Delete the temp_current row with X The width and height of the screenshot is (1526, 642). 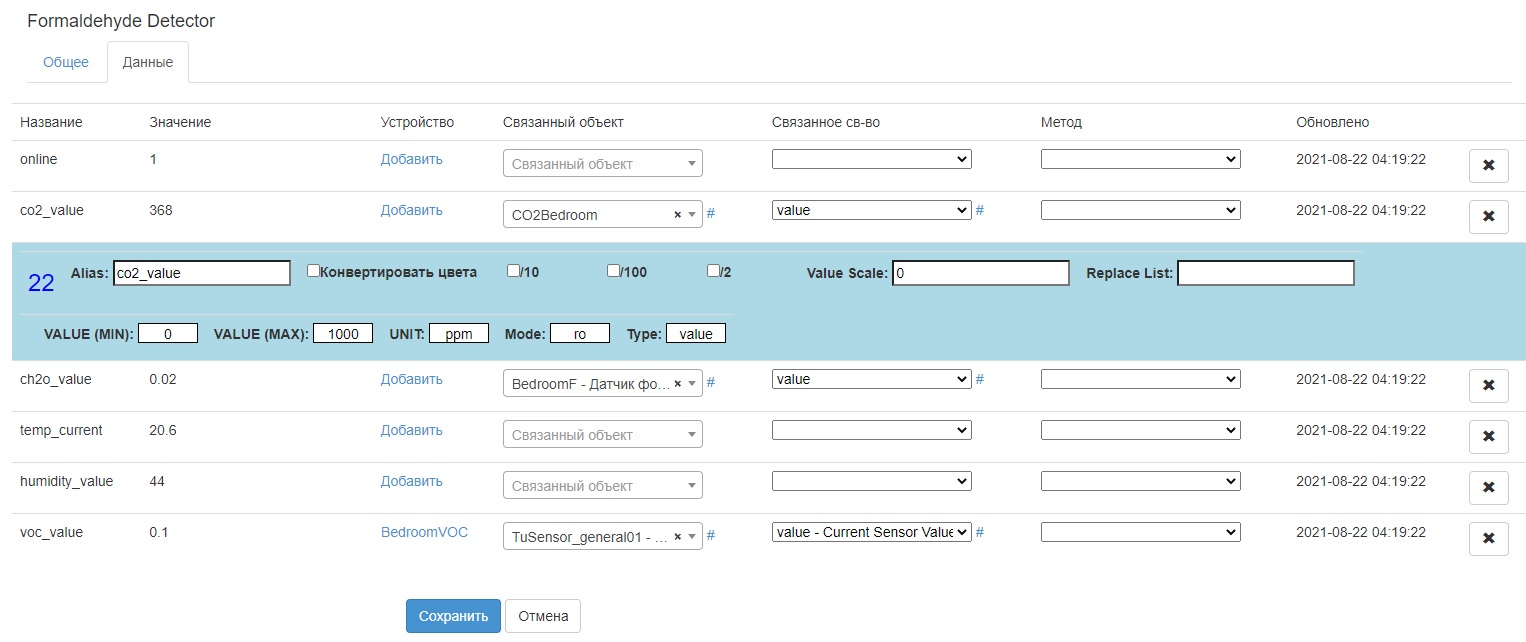(1488, 437)
